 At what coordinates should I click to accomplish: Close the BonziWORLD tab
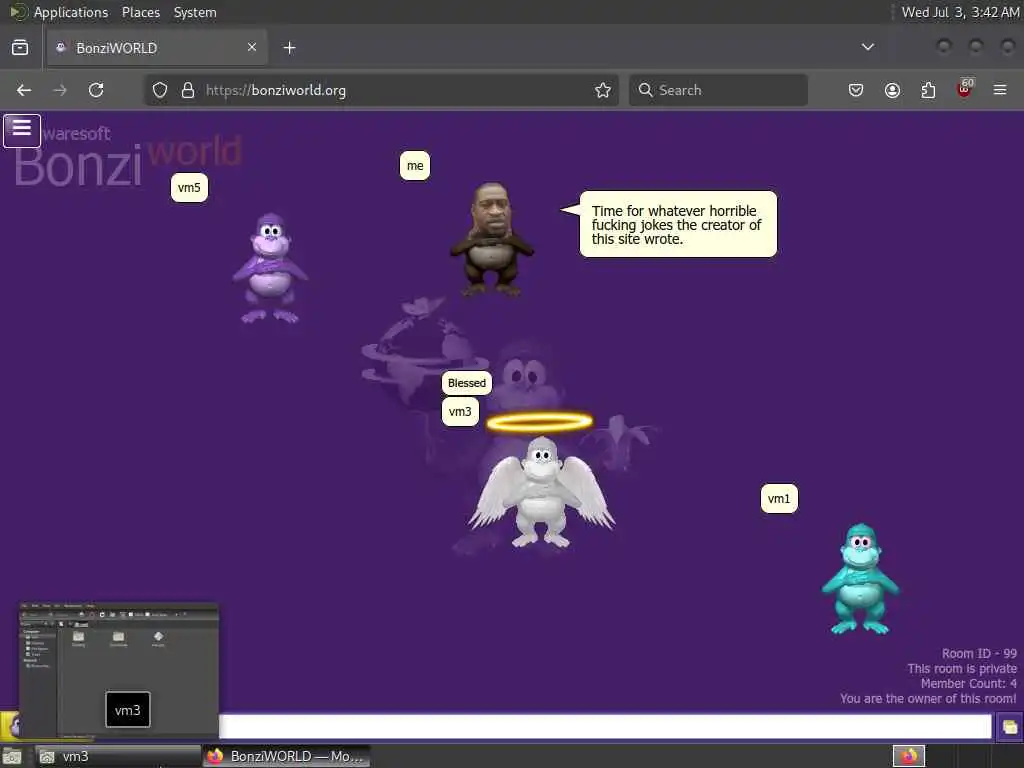point(252,47)
